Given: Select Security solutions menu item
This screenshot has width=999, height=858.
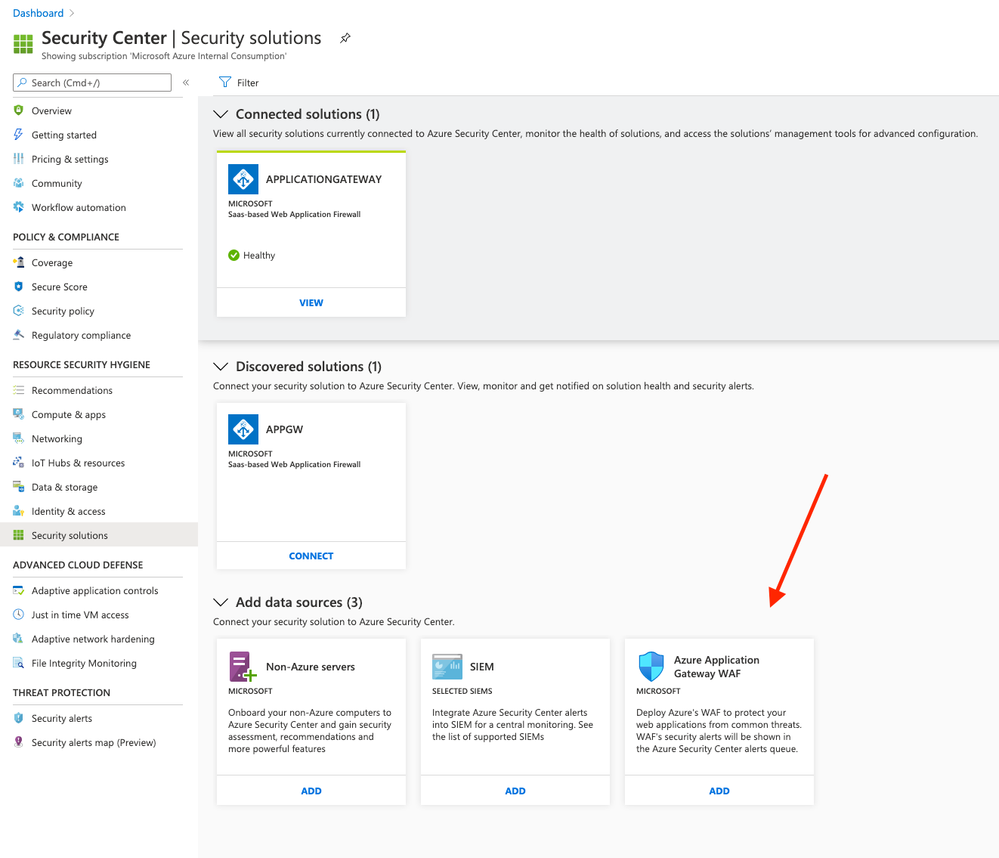Looking at the screenshot, I should click(99, 535).
